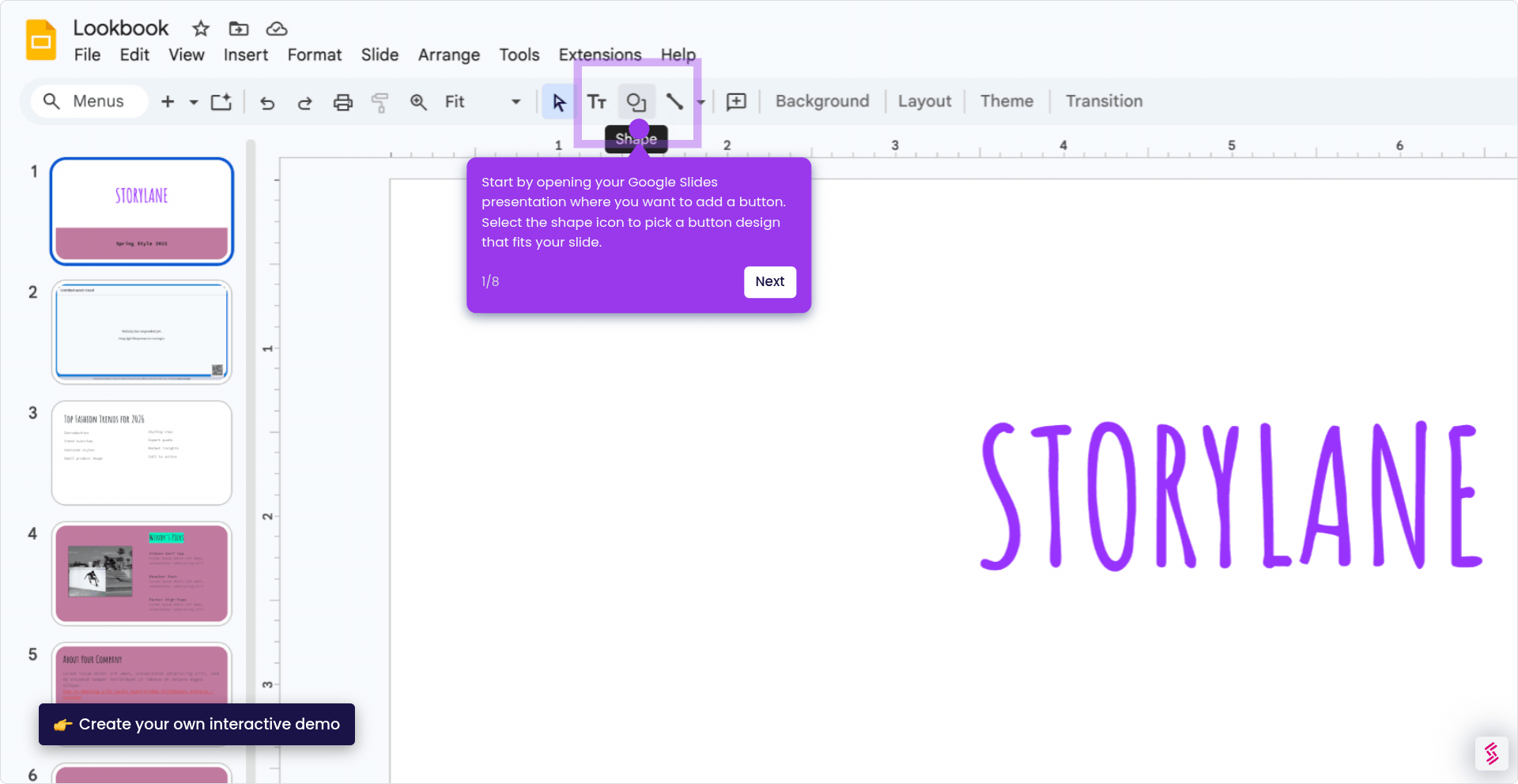This screenshot has width=1518, height=784.
Task: Star the Lookbook presentation
Action: [x=201, y=29]
